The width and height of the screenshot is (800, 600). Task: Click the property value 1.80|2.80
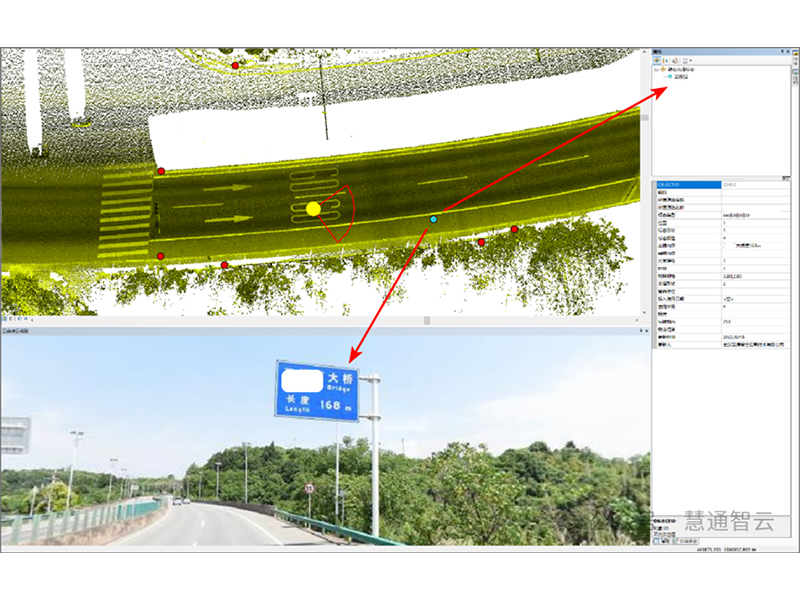click(x=732, y=276)
